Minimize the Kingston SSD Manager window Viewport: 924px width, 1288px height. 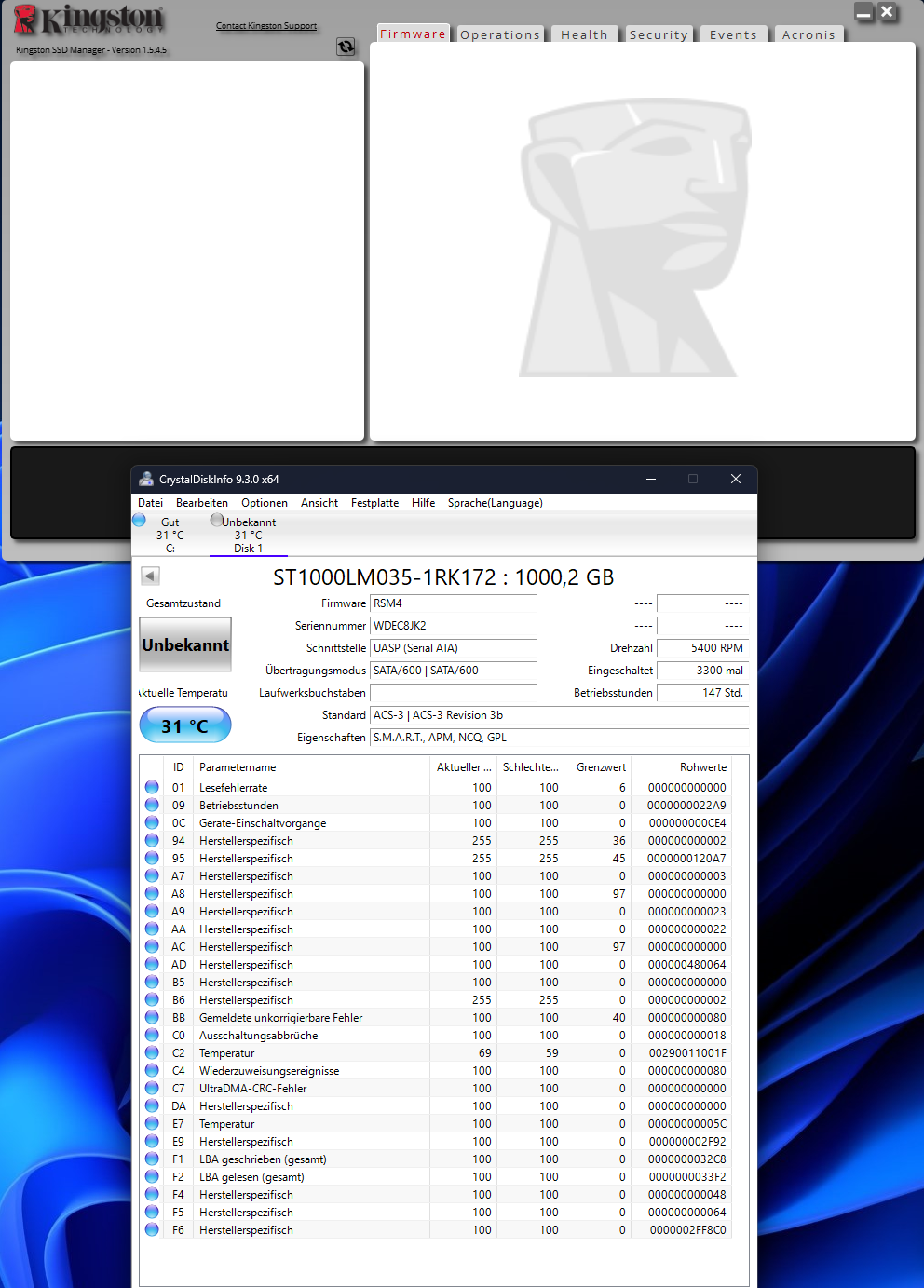coord(863,13)
